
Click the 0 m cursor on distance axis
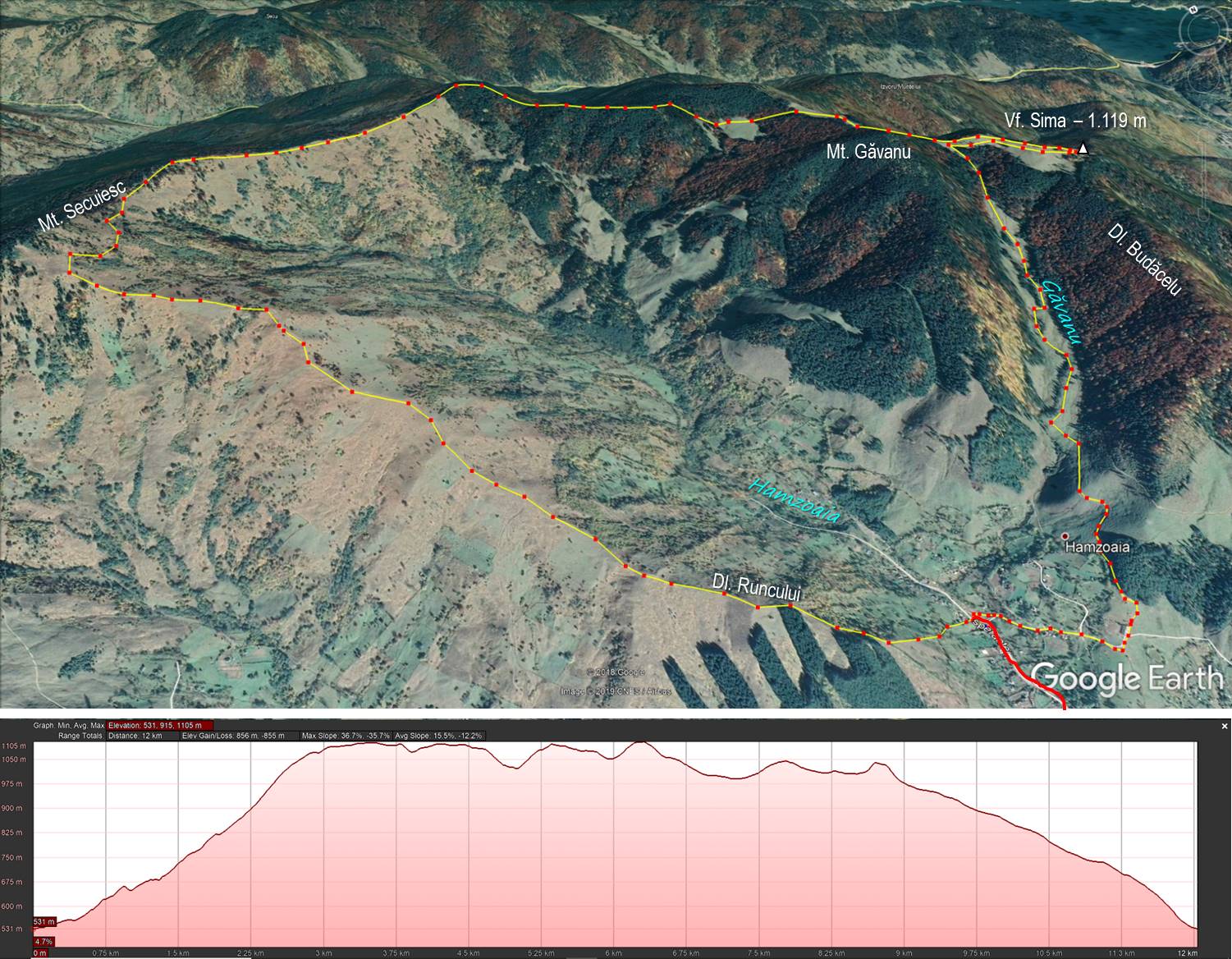39,953
